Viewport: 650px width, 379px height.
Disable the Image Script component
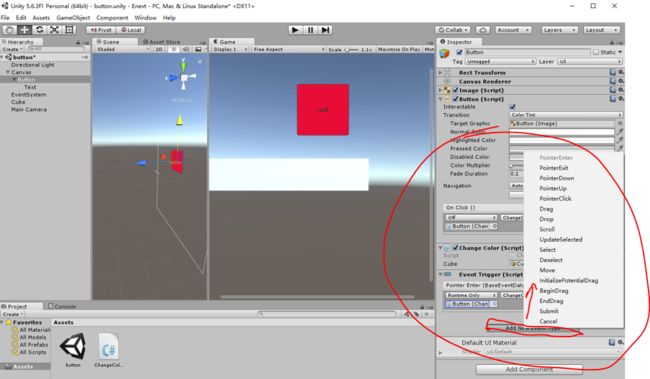click(x=455, y=90)
